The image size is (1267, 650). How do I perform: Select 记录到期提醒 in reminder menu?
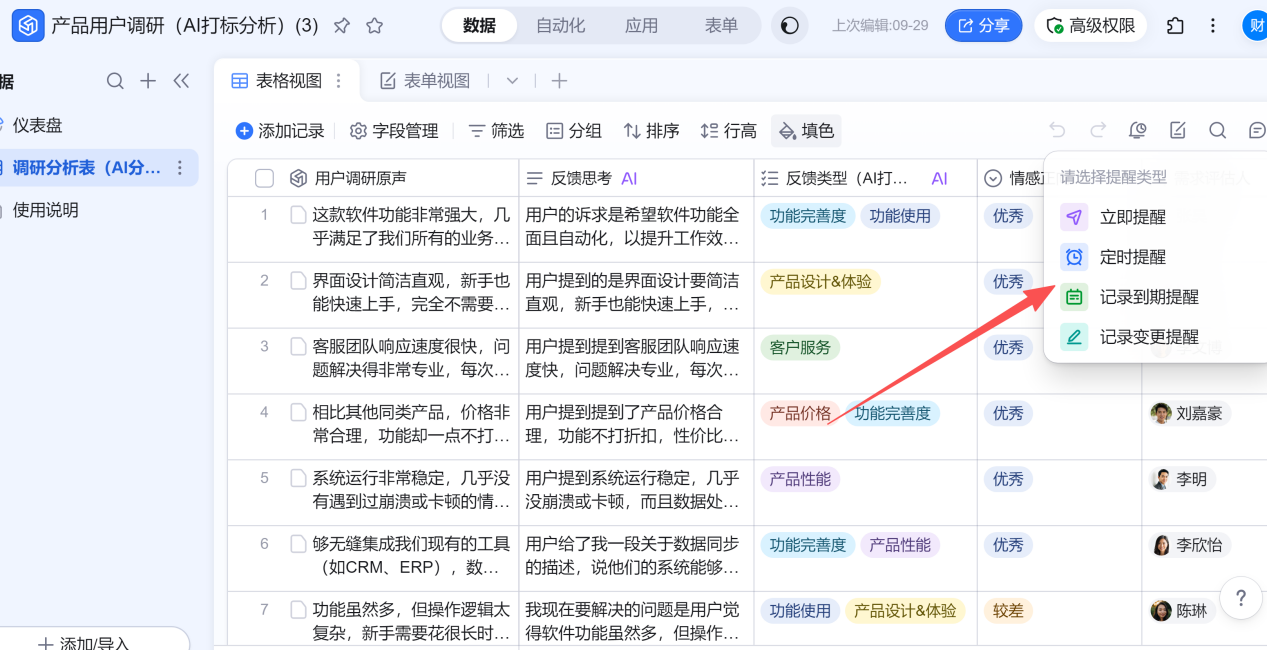[x=1148, y=297]
